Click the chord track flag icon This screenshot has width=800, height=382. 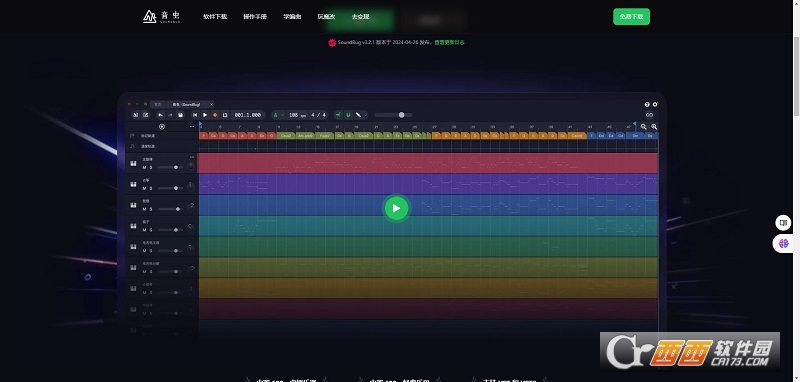tap(132, 136)
